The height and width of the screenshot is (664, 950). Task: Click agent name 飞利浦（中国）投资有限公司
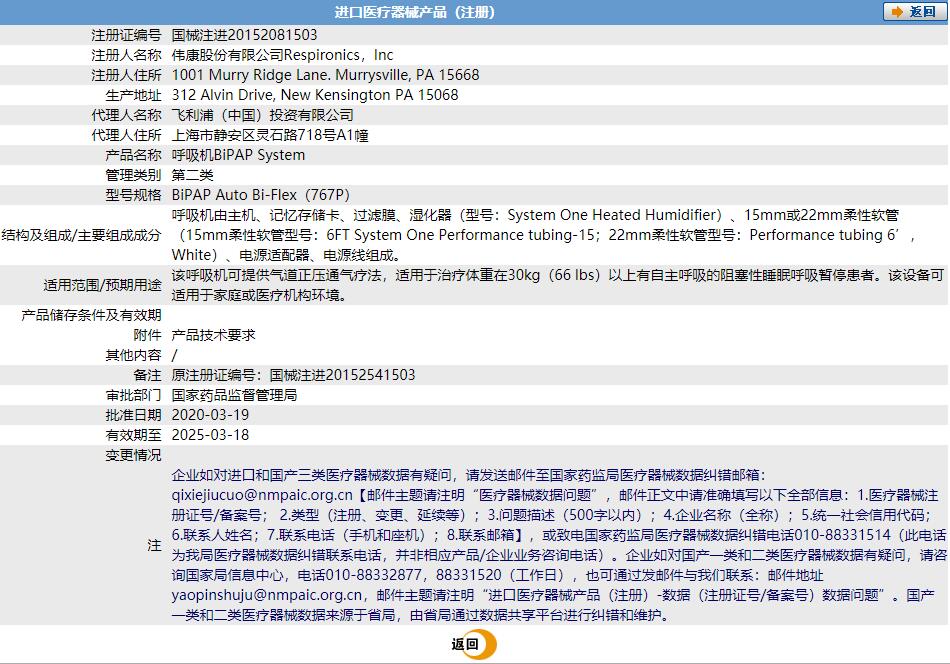coord(262,115)
